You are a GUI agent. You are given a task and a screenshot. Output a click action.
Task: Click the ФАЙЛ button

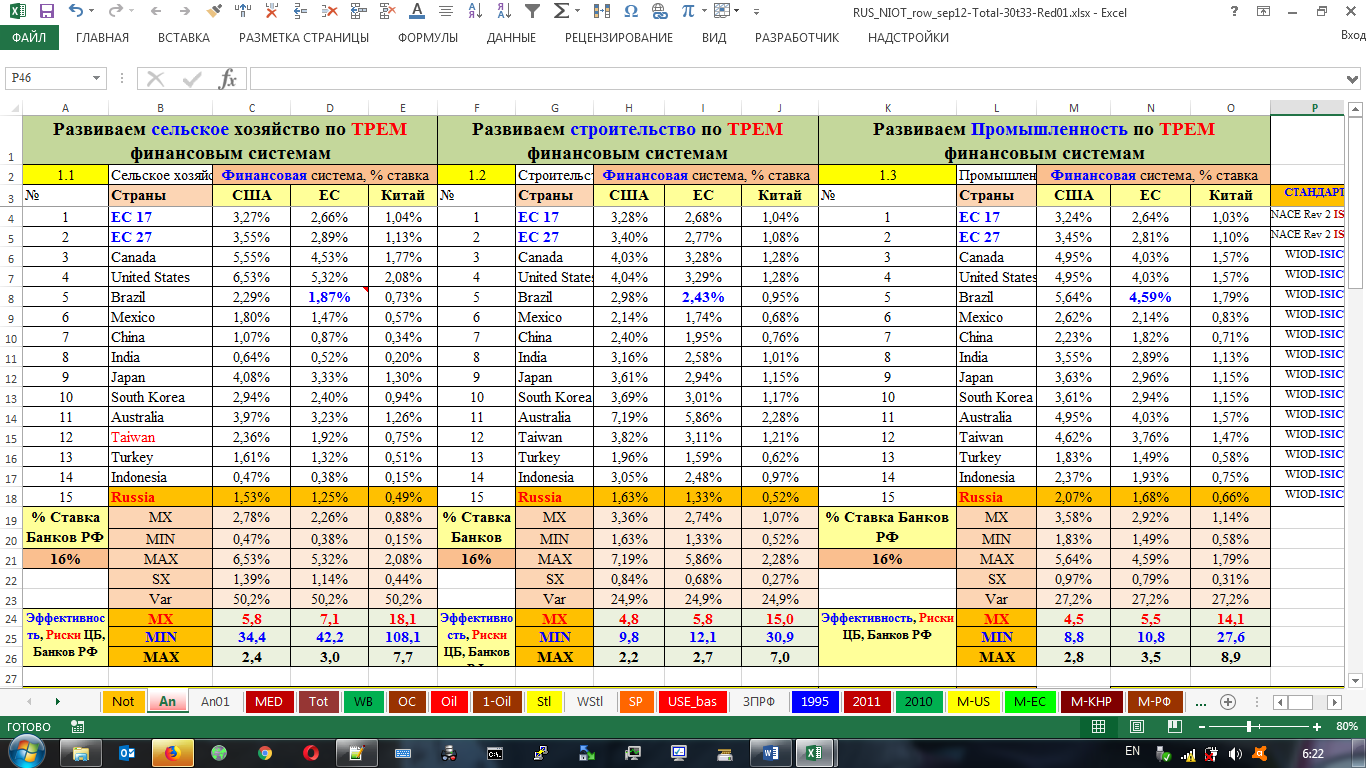click(29, 38)
